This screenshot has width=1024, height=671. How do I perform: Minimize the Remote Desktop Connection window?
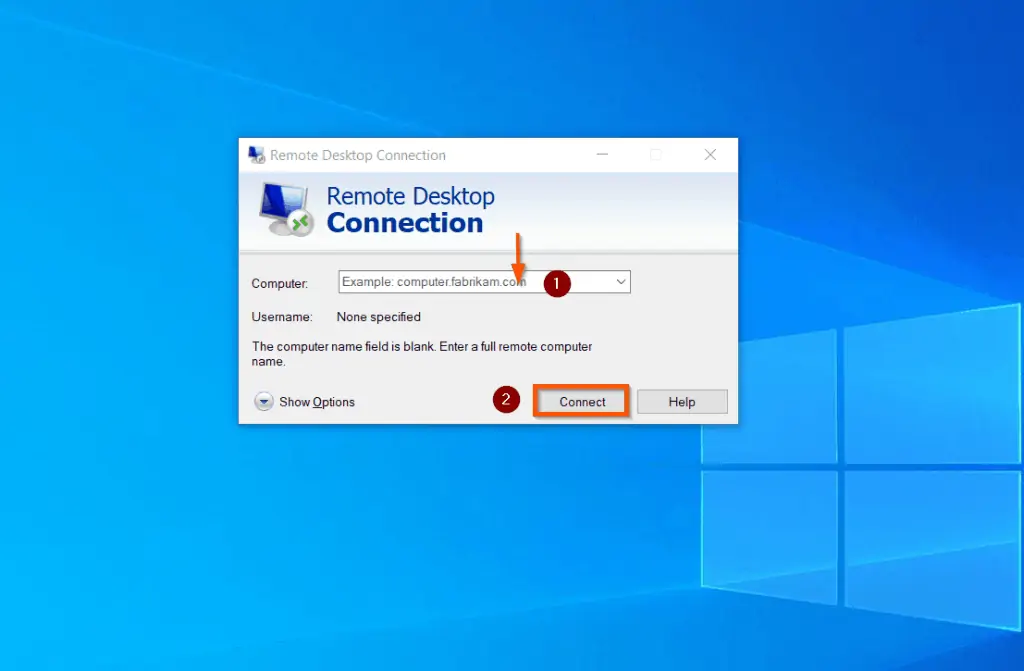(x=602, y=155)
